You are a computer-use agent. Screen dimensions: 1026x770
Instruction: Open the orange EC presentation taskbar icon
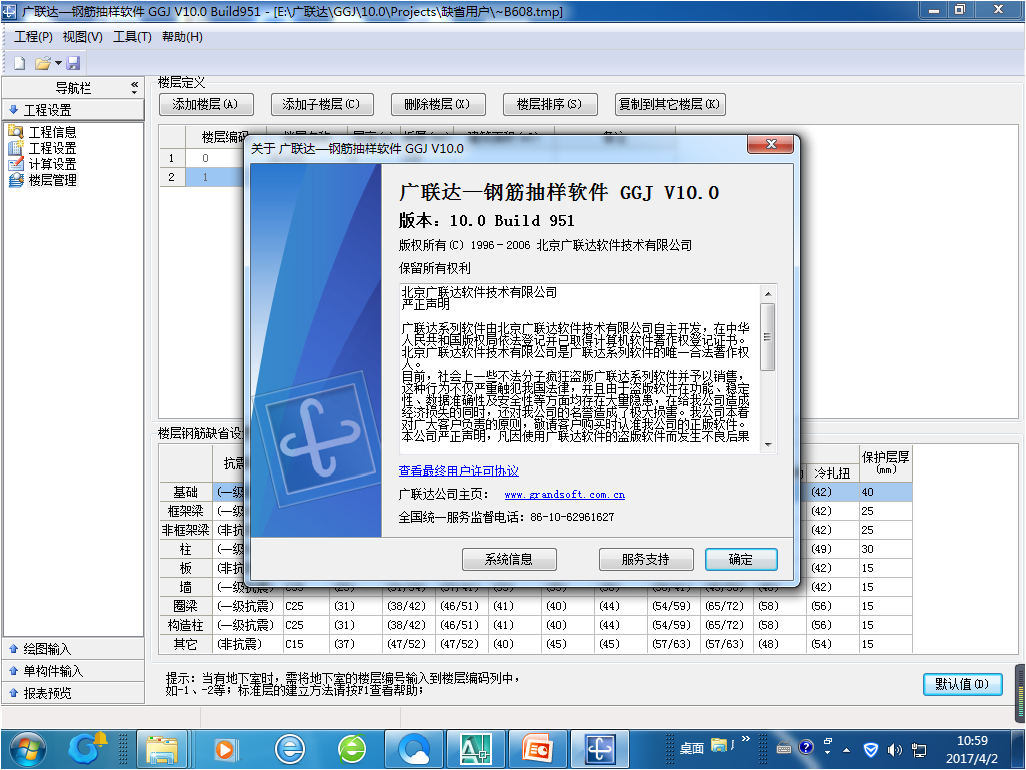pyautogui.click(x=538, y=749)
